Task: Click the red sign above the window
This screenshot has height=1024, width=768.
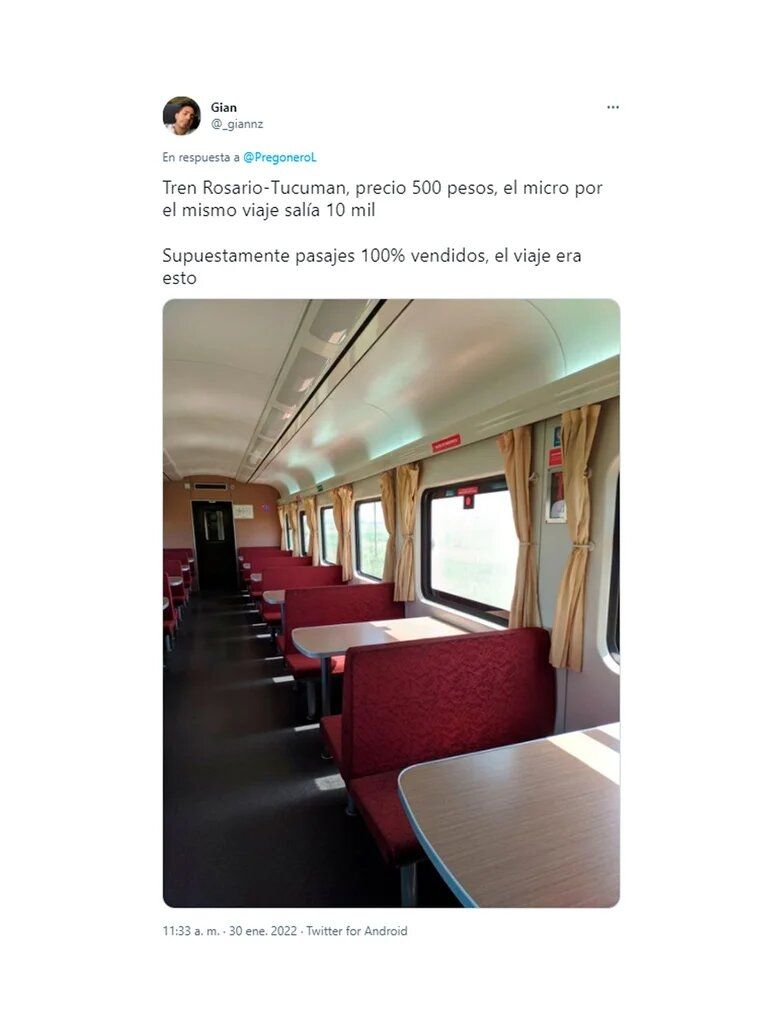Action: 446,443
